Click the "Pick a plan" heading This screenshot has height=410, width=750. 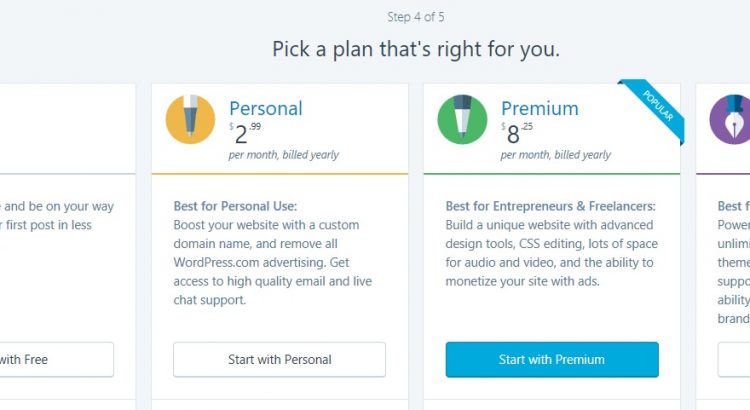pos(416,49)
